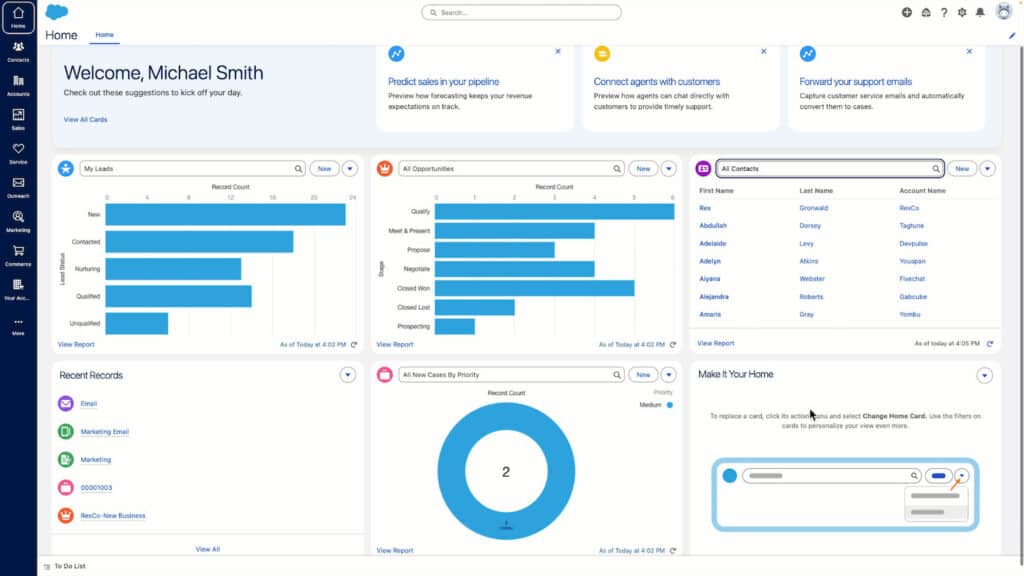Open Predict sales in your pipeline

[x=443, y=82]
